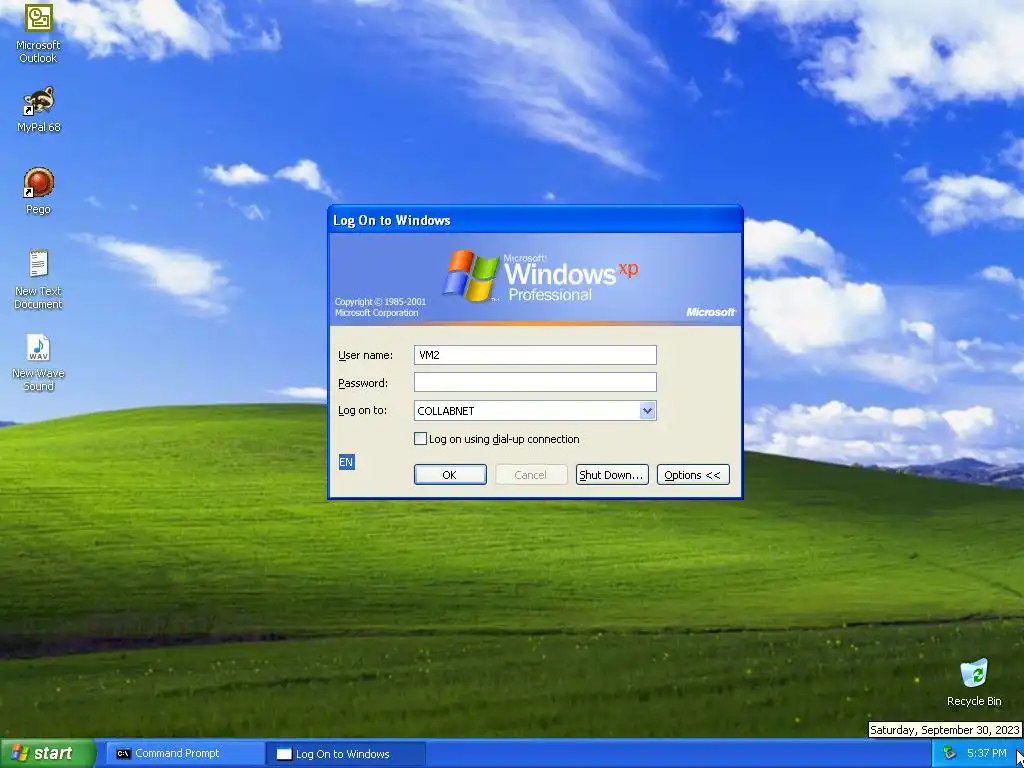Open the Start menu
1024x768 pixels.
[48, 754]
